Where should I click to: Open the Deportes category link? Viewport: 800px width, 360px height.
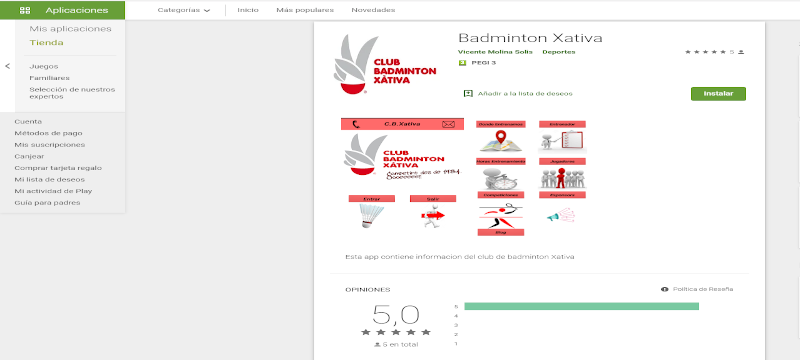pos(559,52)
